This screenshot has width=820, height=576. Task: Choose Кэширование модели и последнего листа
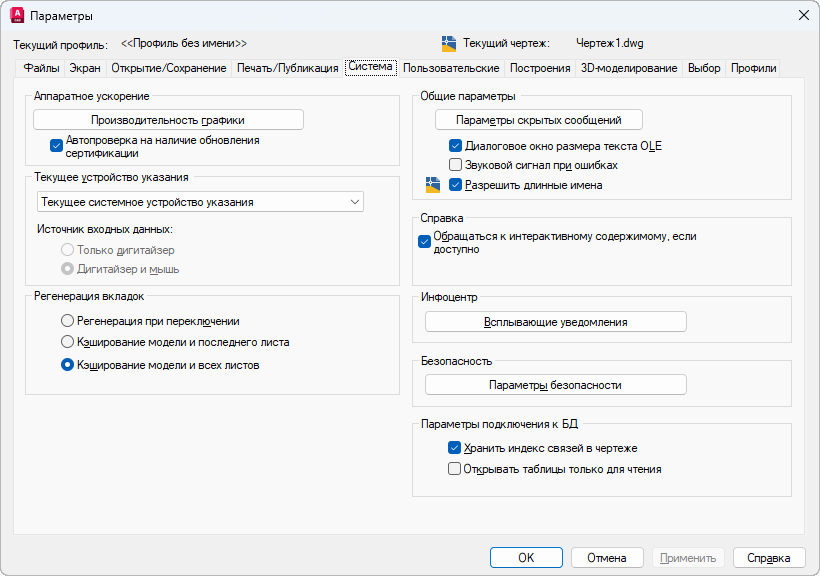click(68, 342)
